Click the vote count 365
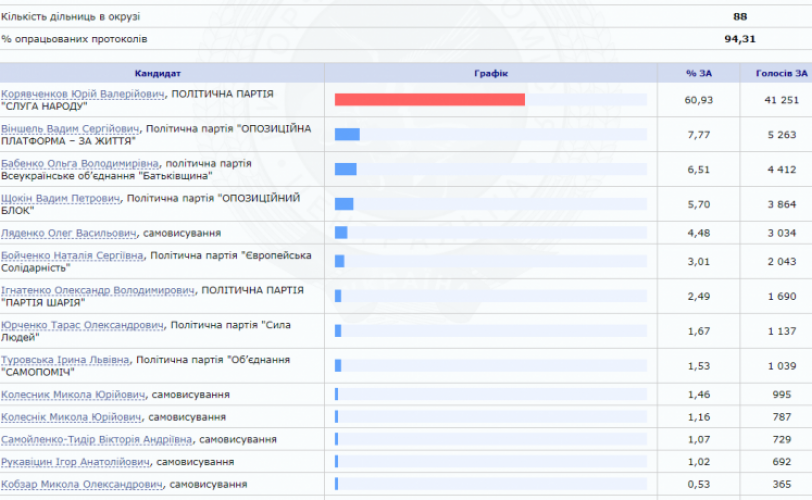 coord(781,484)
